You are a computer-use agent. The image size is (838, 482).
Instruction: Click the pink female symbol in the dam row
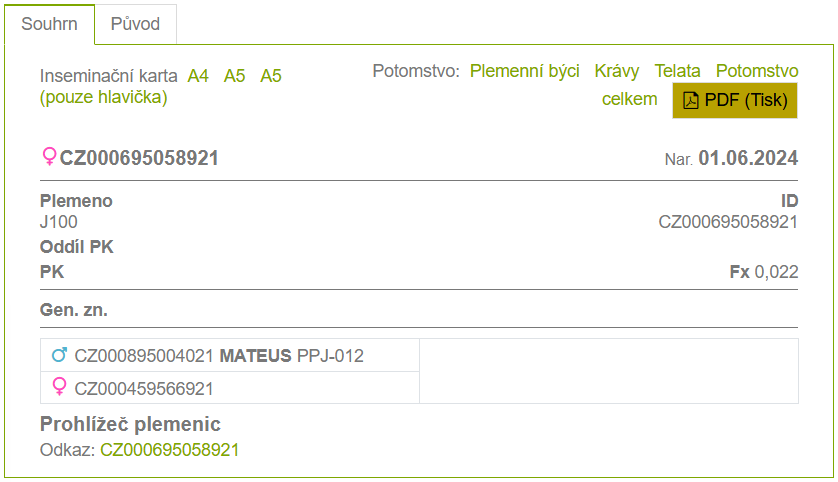pyautogui.click(x=60, y=388)
